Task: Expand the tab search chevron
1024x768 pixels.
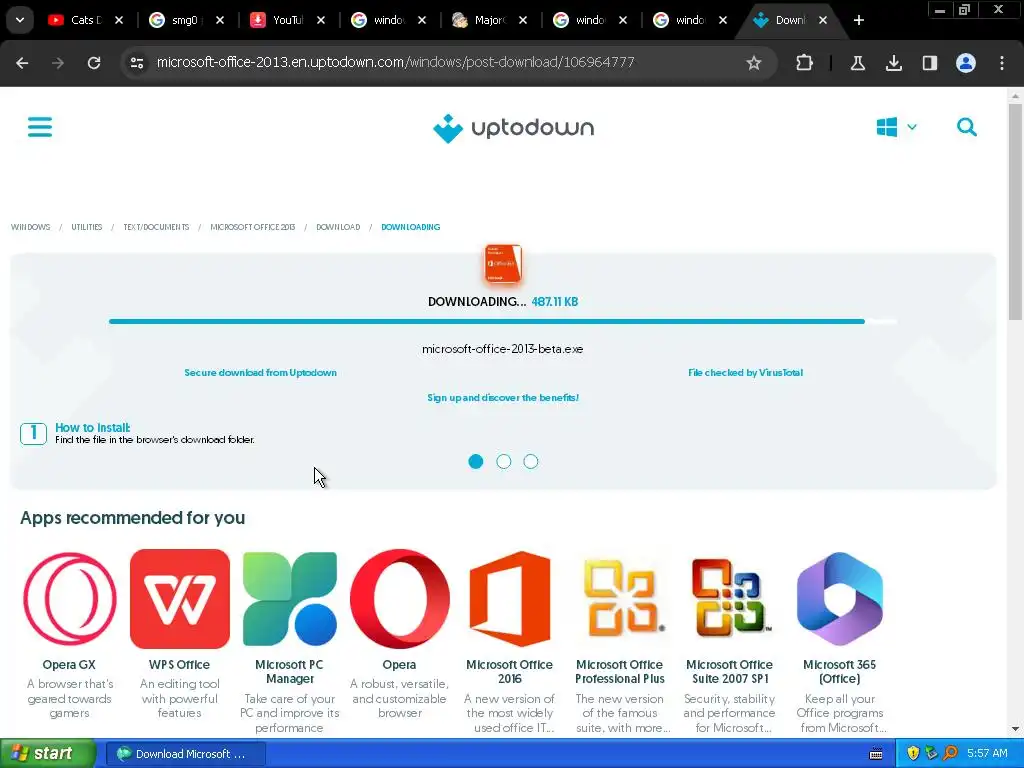Action: click(x=20, y=20)
